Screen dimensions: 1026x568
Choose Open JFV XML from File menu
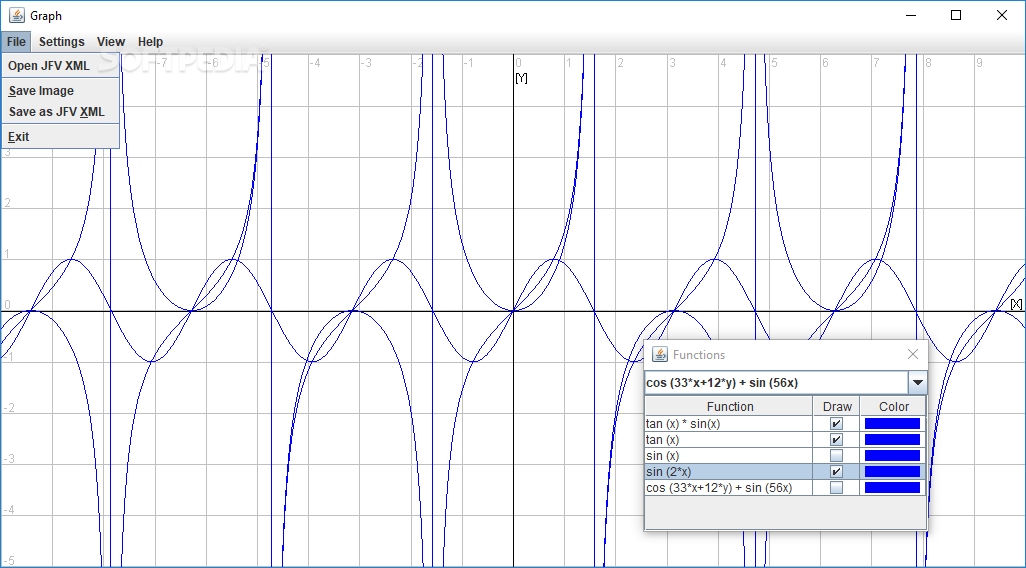pyautogui.click(x=60, y=66)
